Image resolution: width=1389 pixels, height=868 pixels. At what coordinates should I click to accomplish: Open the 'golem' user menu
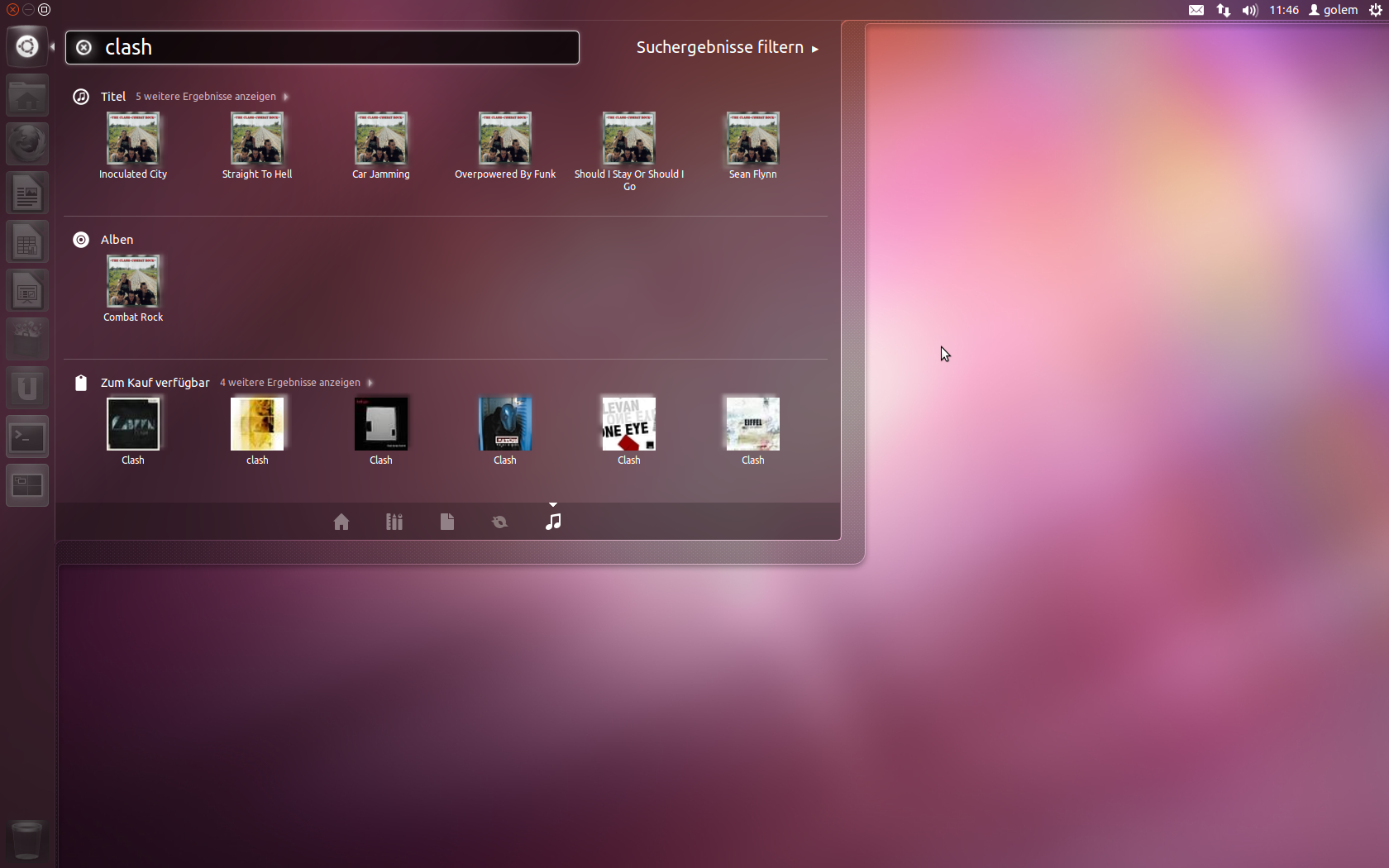[x=1333, y=10]
